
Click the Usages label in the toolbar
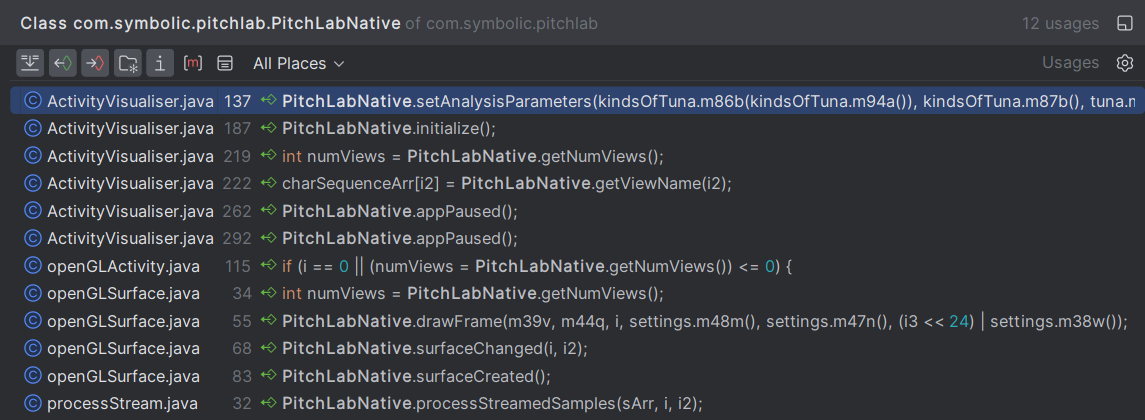(x=1069, y=63)
